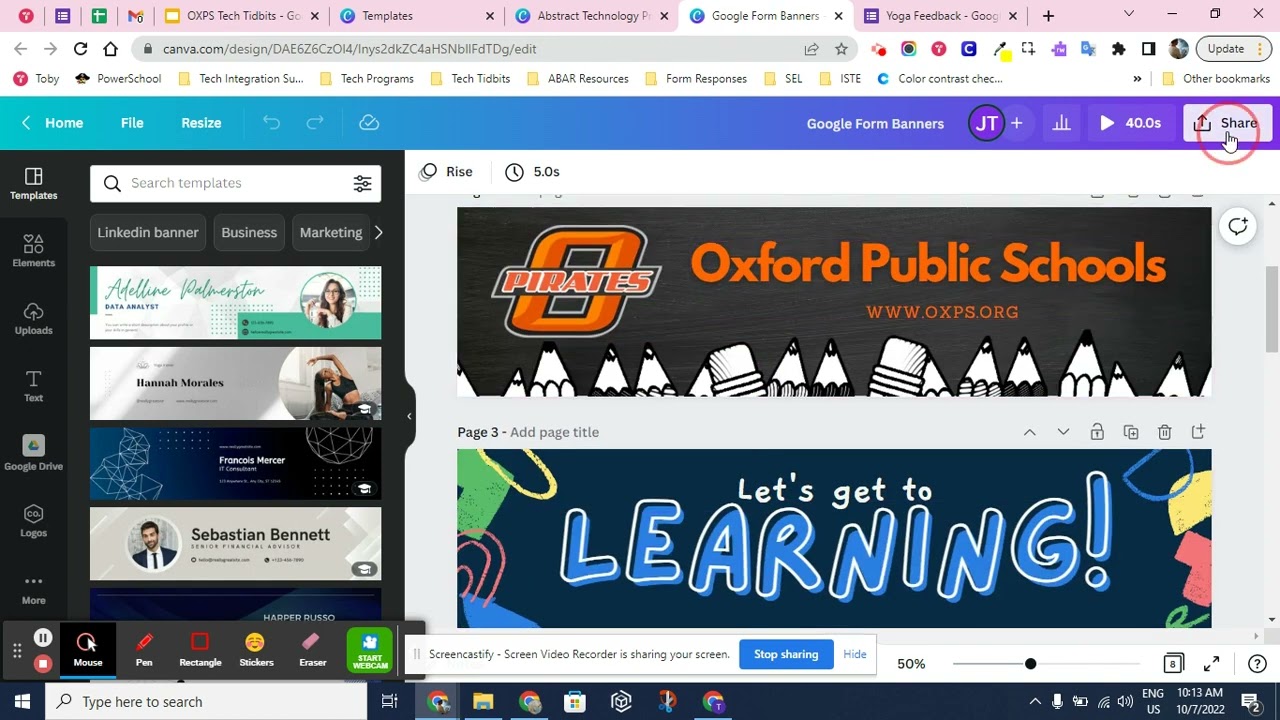1280x720 pixels.
Task: Open grid view showing 8 pages
Action: pos(1173,664)
